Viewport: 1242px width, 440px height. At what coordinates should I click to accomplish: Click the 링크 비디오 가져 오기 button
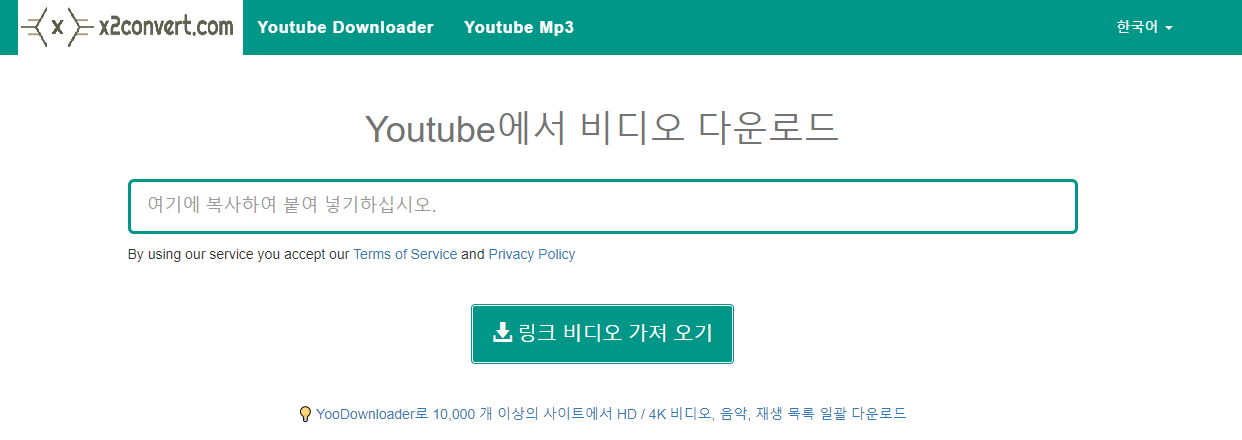602,334
